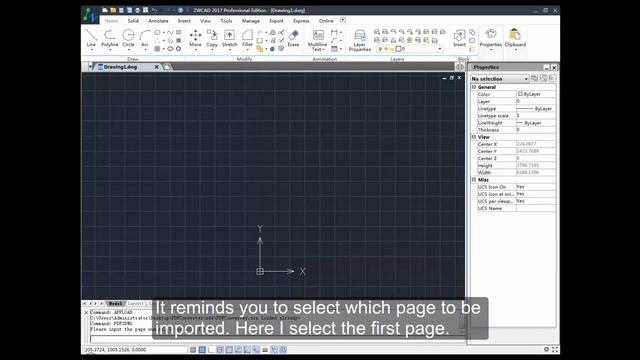Expand the Circle tool dropdown arrow

(x=129, y=50)
